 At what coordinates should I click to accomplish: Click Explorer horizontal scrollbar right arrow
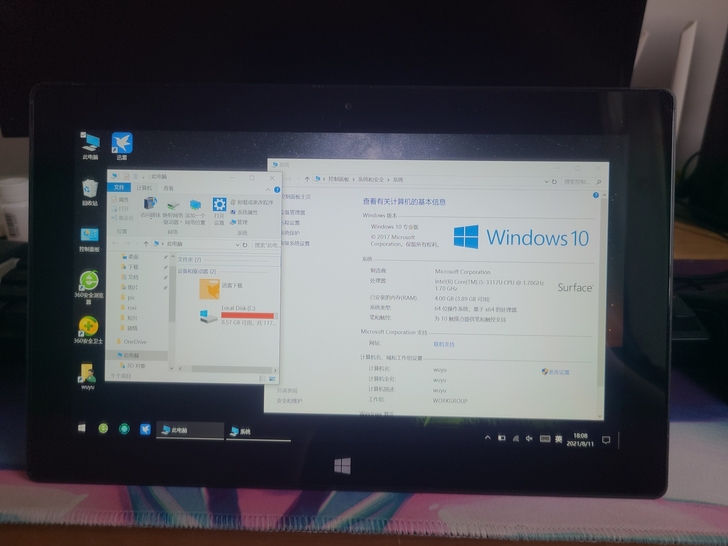coord(275,370)
